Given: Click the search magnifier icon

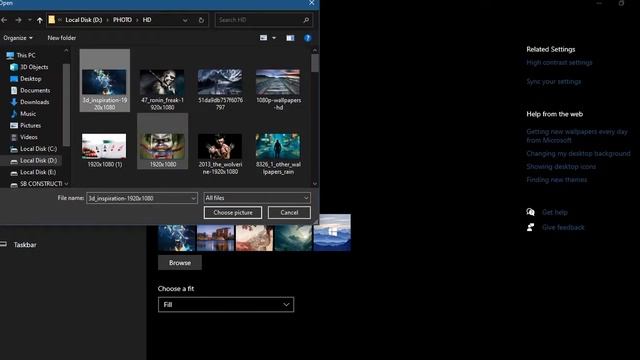Looking at the screenshot, I should tap(306, 20).
